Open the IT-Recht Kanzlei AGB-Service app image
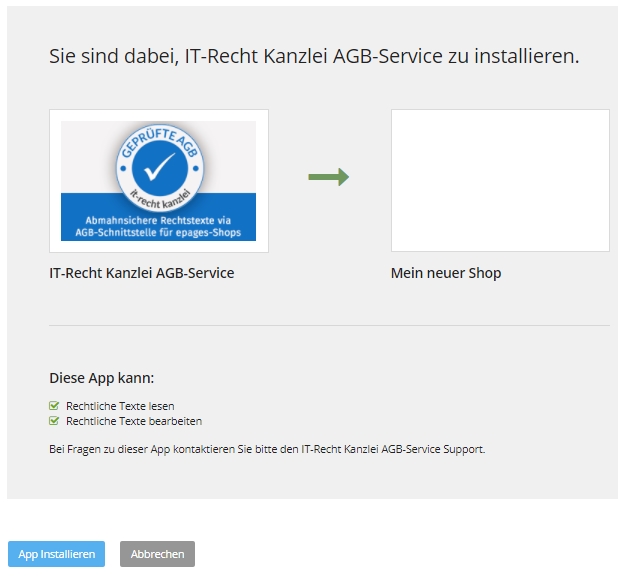The width and height of the screenshot is (618, 578). tap(159, 181)
